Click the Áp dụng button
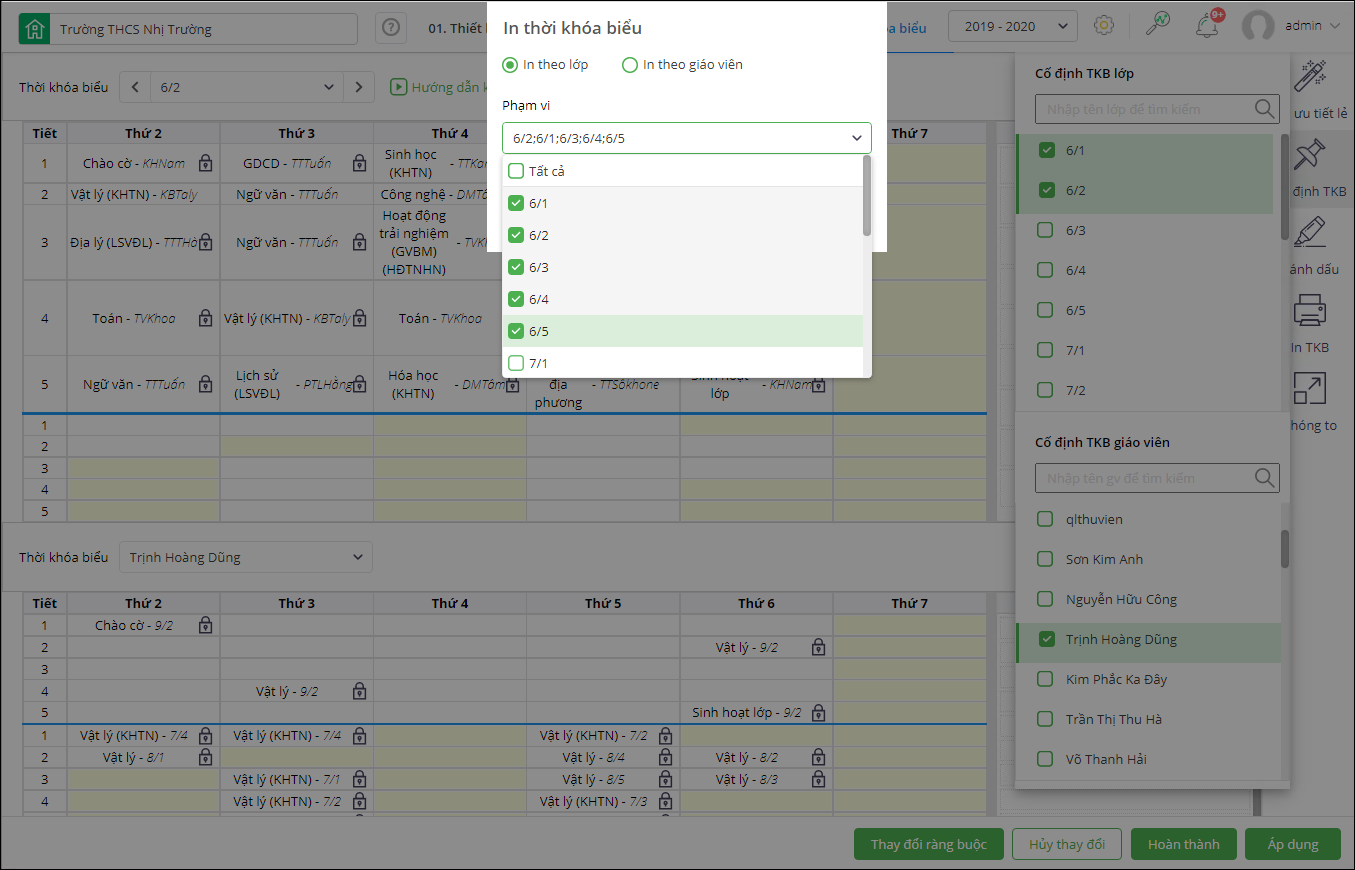Screen dimensions: 1355x870 (1293, 844)
